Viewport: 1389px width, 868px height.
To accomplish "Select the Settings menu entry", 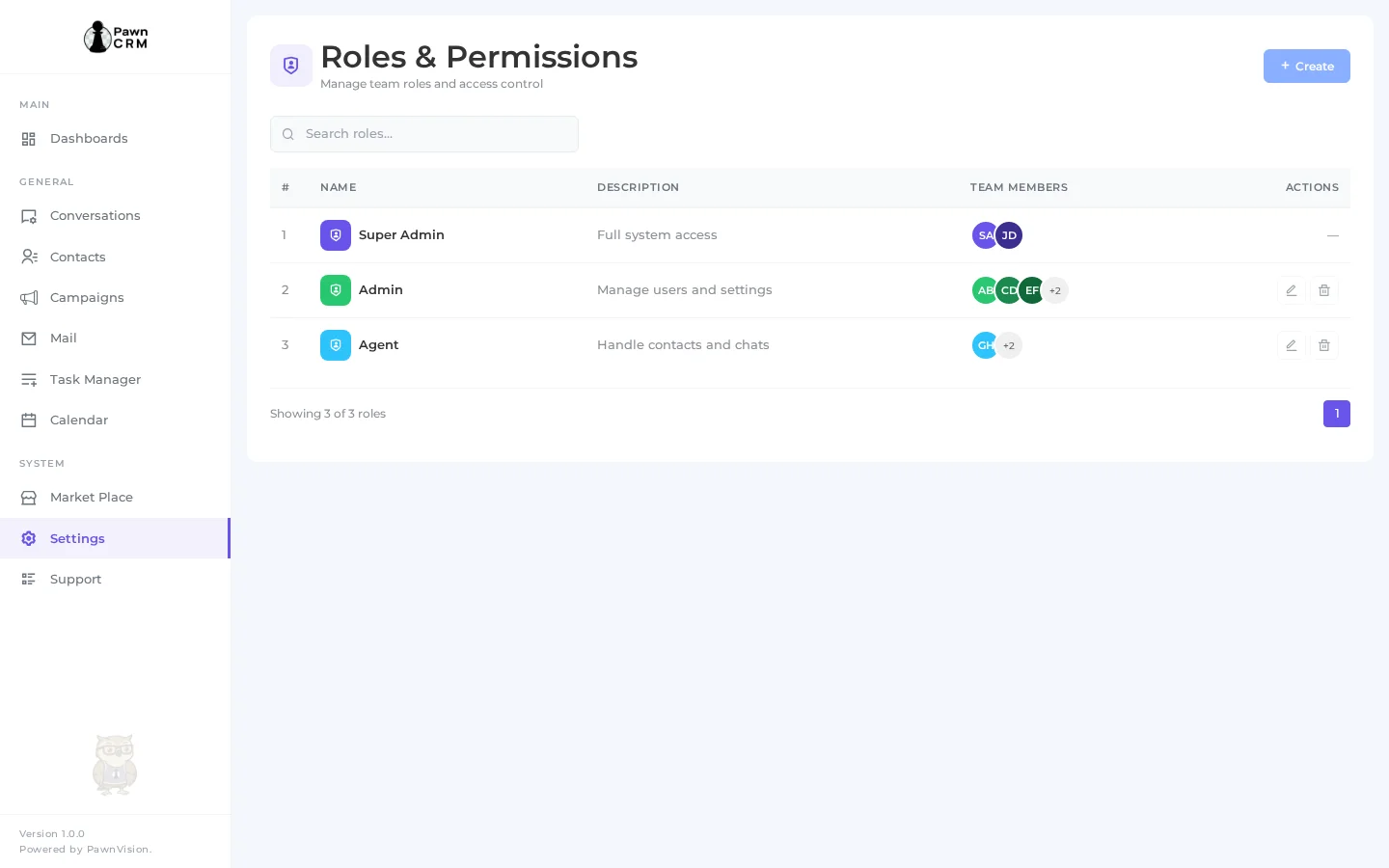I will click(77, 538).
